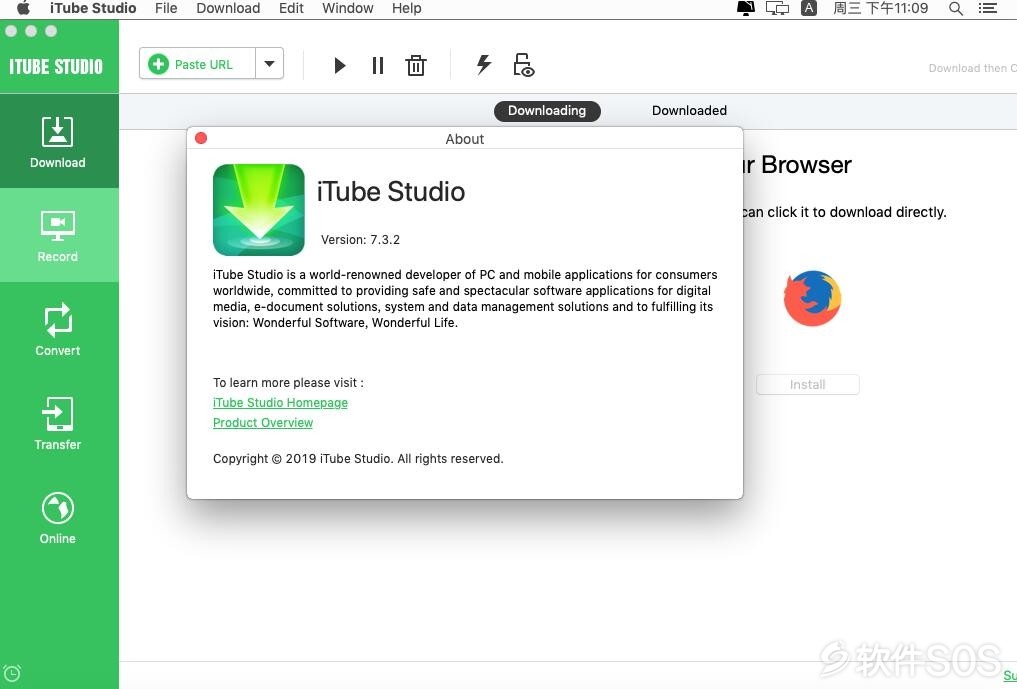Open the Apple menu
Image resolution: width=1017 pixels, height=689 pixels.
coord(23,8)
